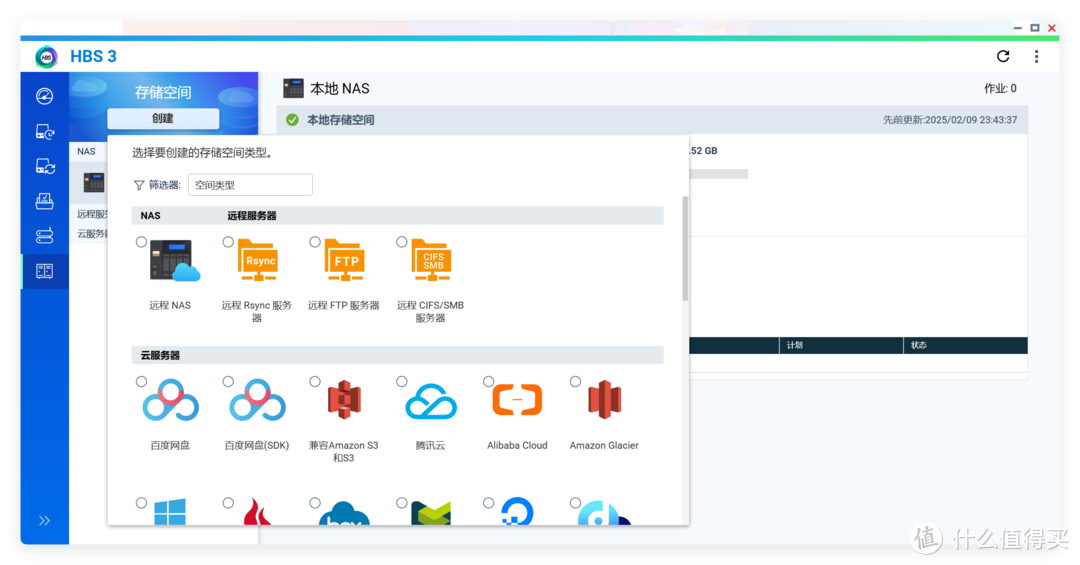The width and height of the screenshot is (1080, 565).
Task: Click the storage type list scrollbar
Action: click(685, 250)
